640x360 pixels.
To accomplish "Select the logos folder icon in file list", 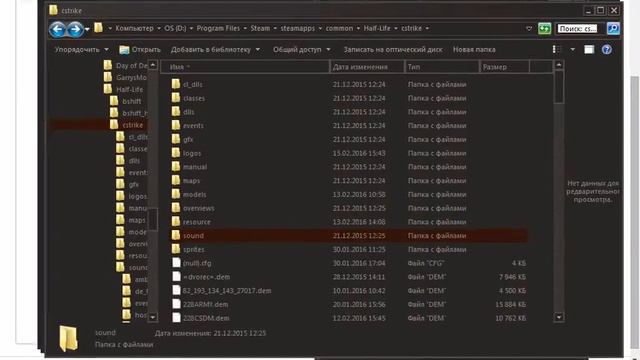I will [176, 153].
